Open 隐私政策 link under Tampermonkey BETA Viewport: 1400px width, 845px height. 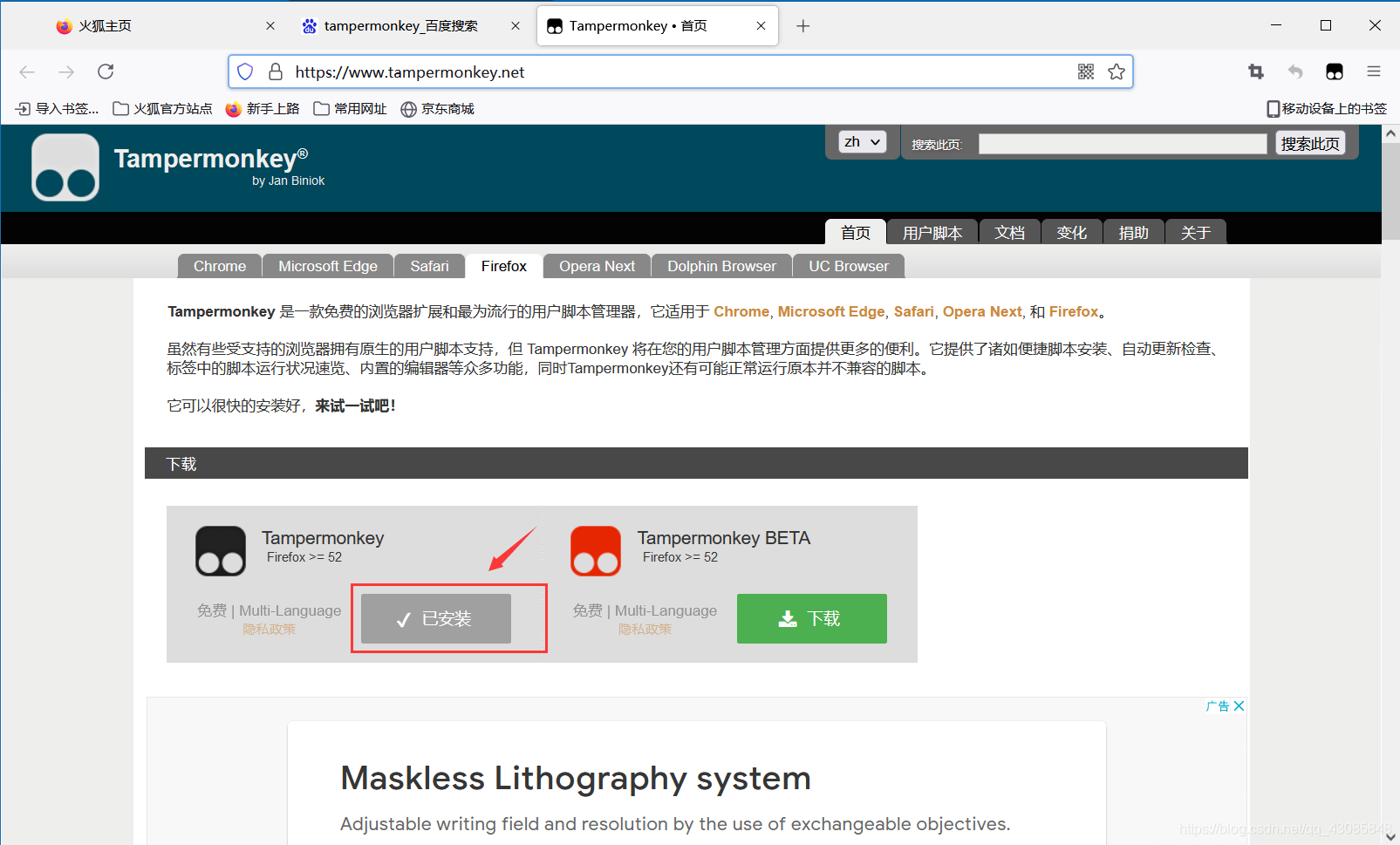(x=645, y=629)
